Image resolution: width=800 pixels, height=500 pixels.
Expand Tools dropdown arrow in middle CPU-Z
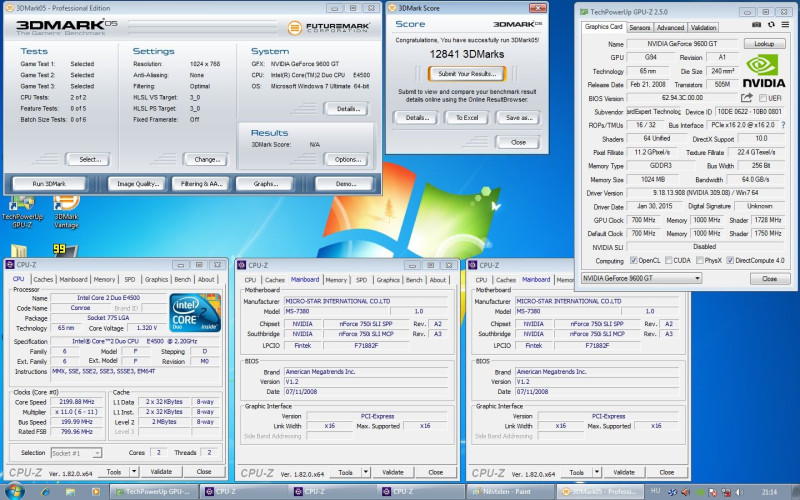point(366,473)
